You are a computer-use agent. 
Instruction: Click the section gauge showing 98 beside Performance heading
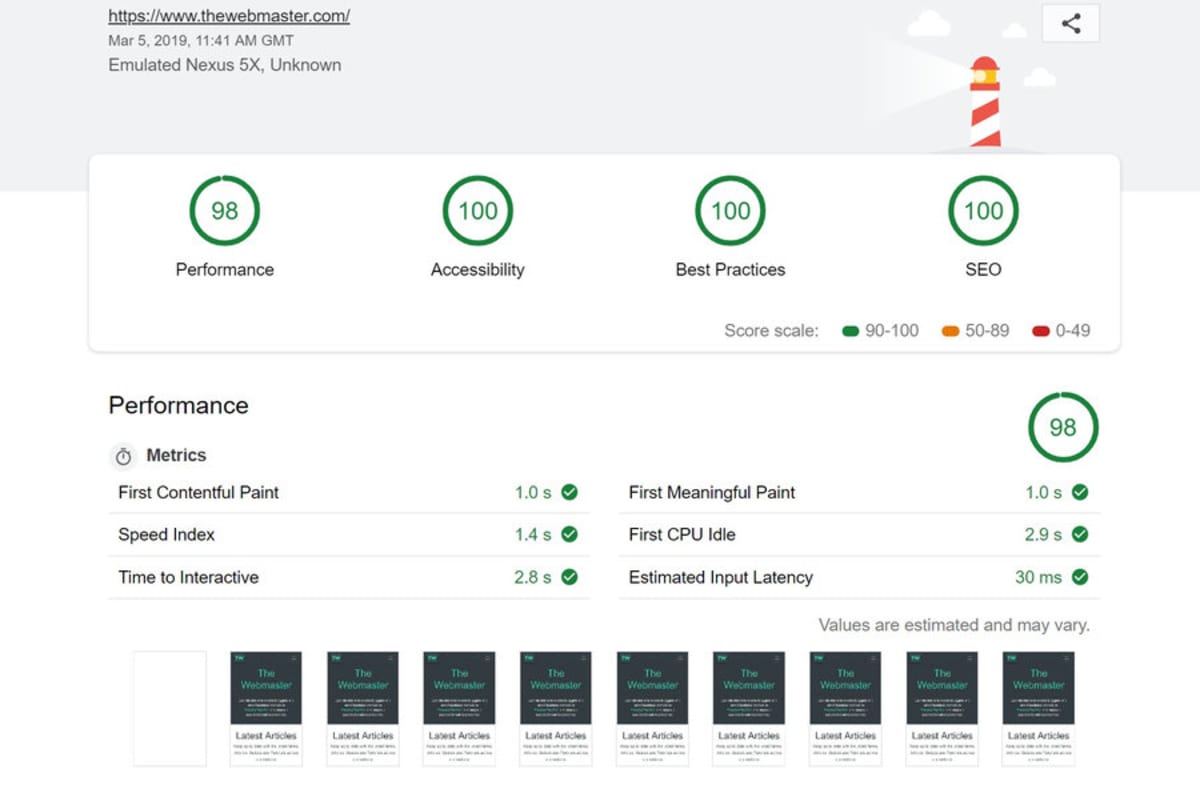point(1063,427)
